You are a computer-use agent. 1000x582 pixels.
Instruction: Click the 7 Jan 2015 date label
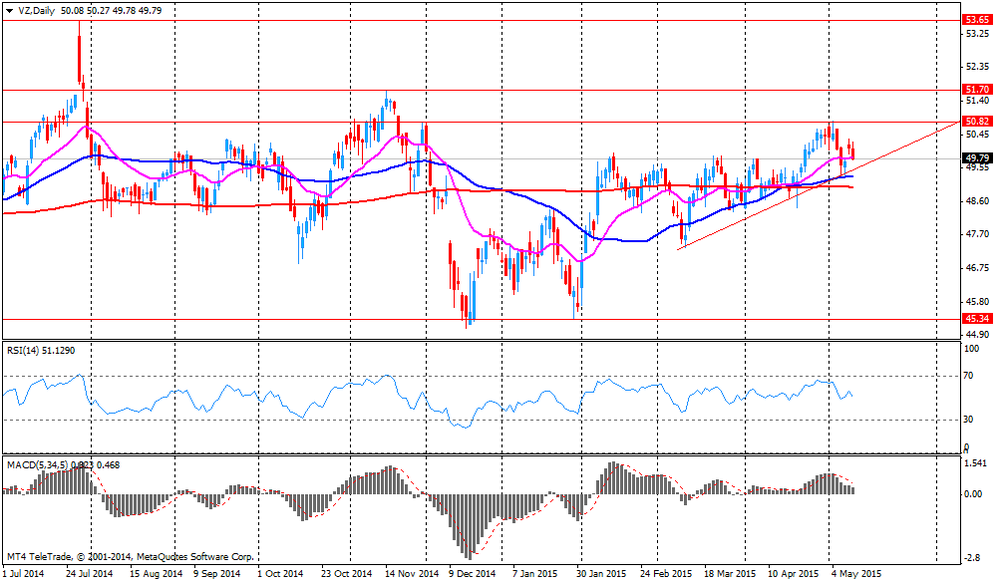click(535, 574)
